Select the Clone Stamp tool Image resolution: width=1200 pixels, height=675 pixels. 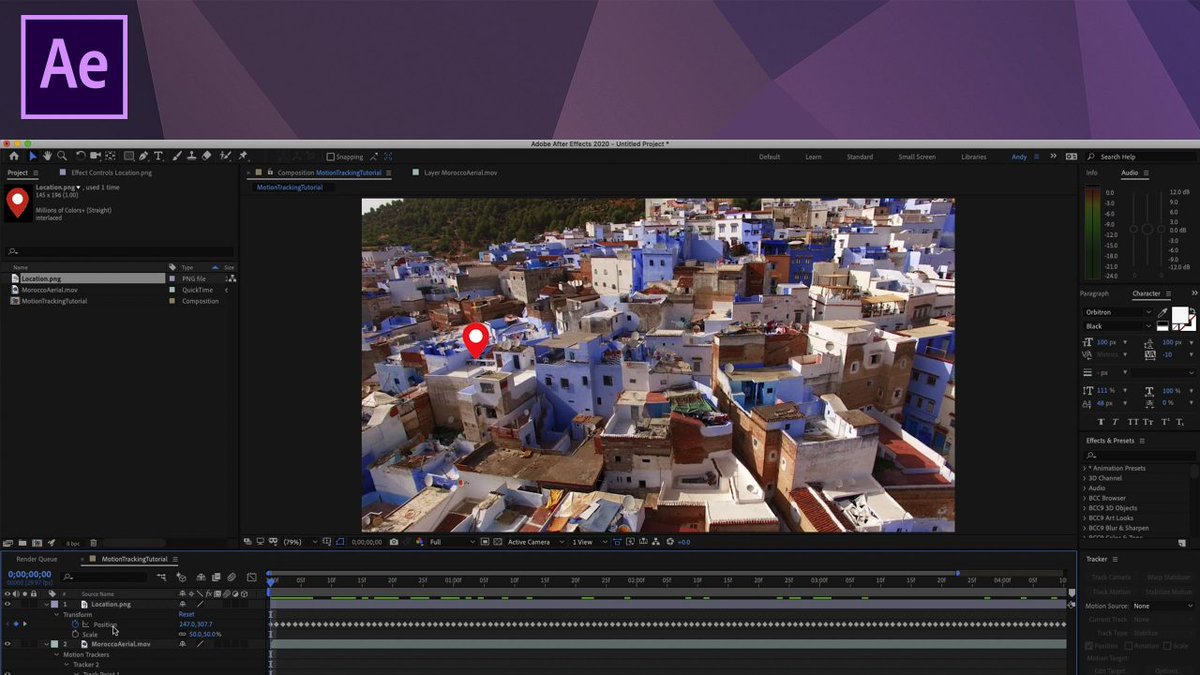click(191, 157)
